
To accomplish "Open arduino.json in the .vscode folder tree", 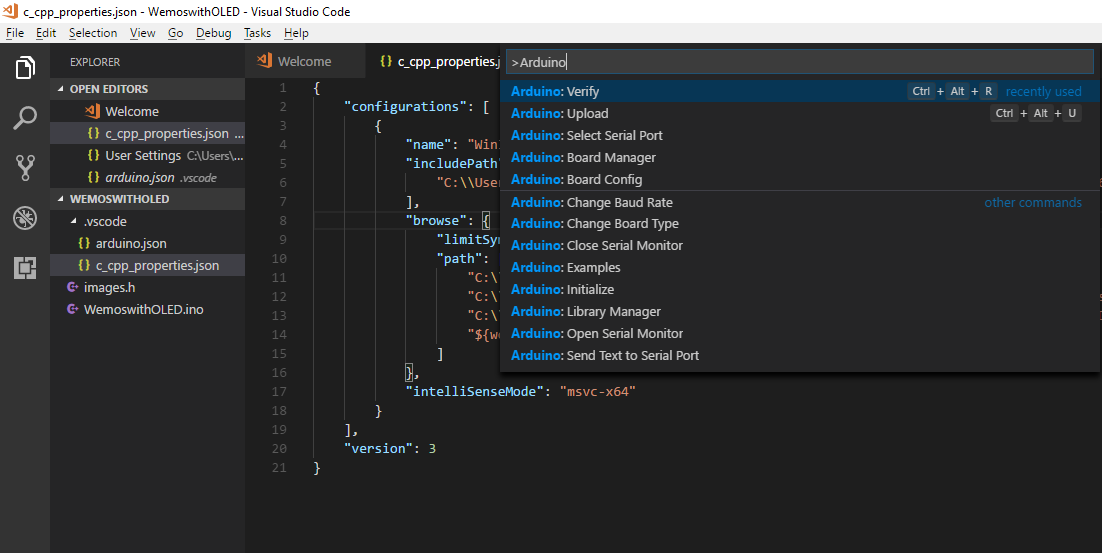I will (148, 243).
